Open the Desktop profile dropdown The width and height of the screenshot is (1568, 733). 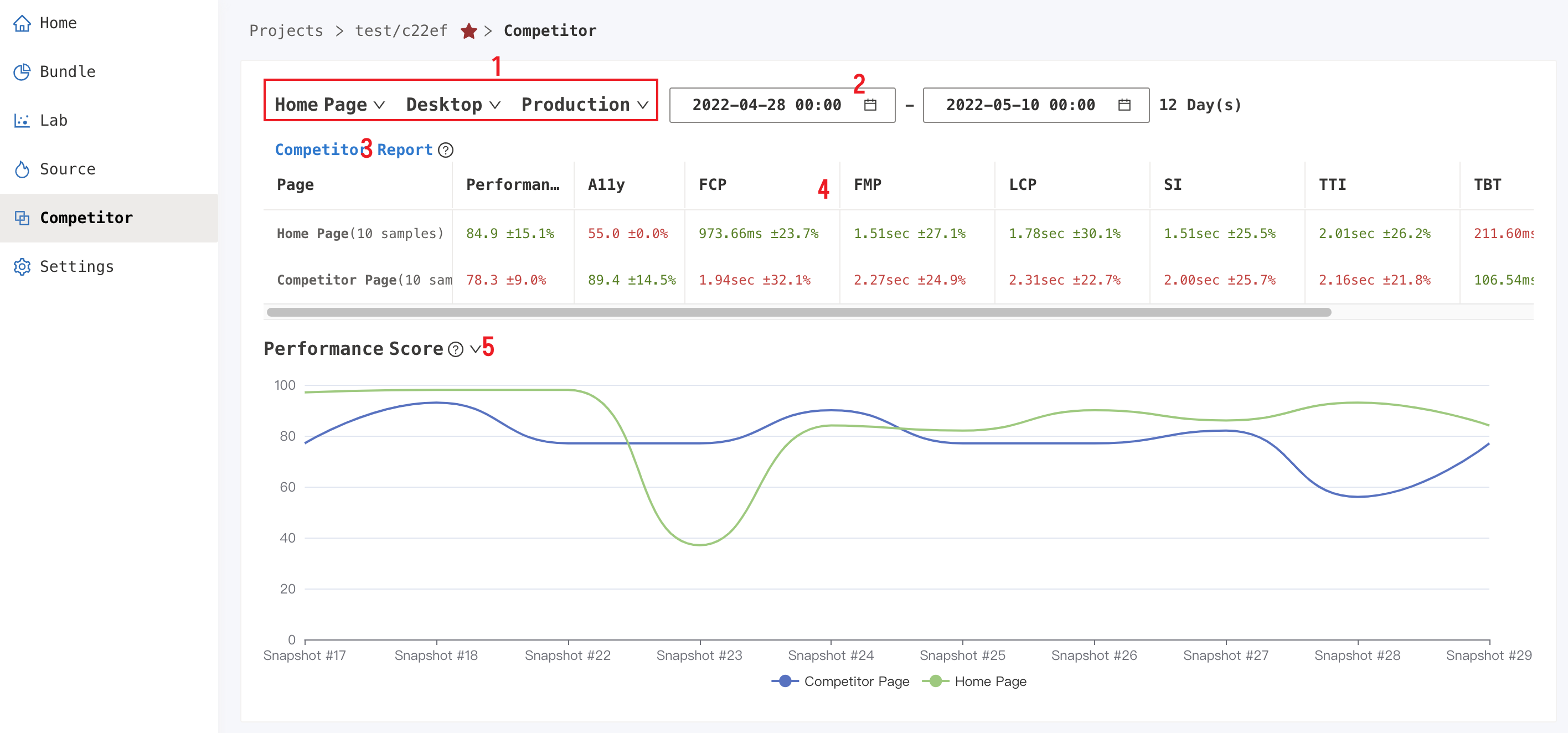(453, 105)
